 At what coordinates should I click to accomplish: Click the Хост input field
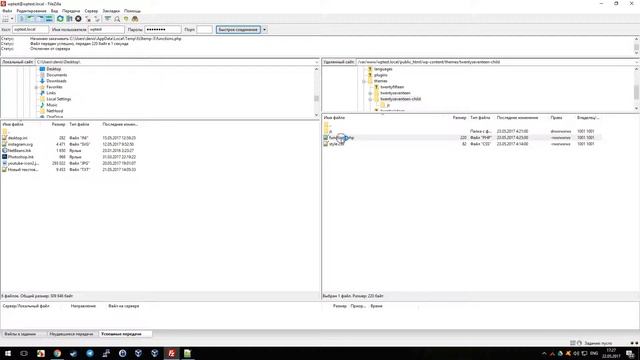point(30,29)
